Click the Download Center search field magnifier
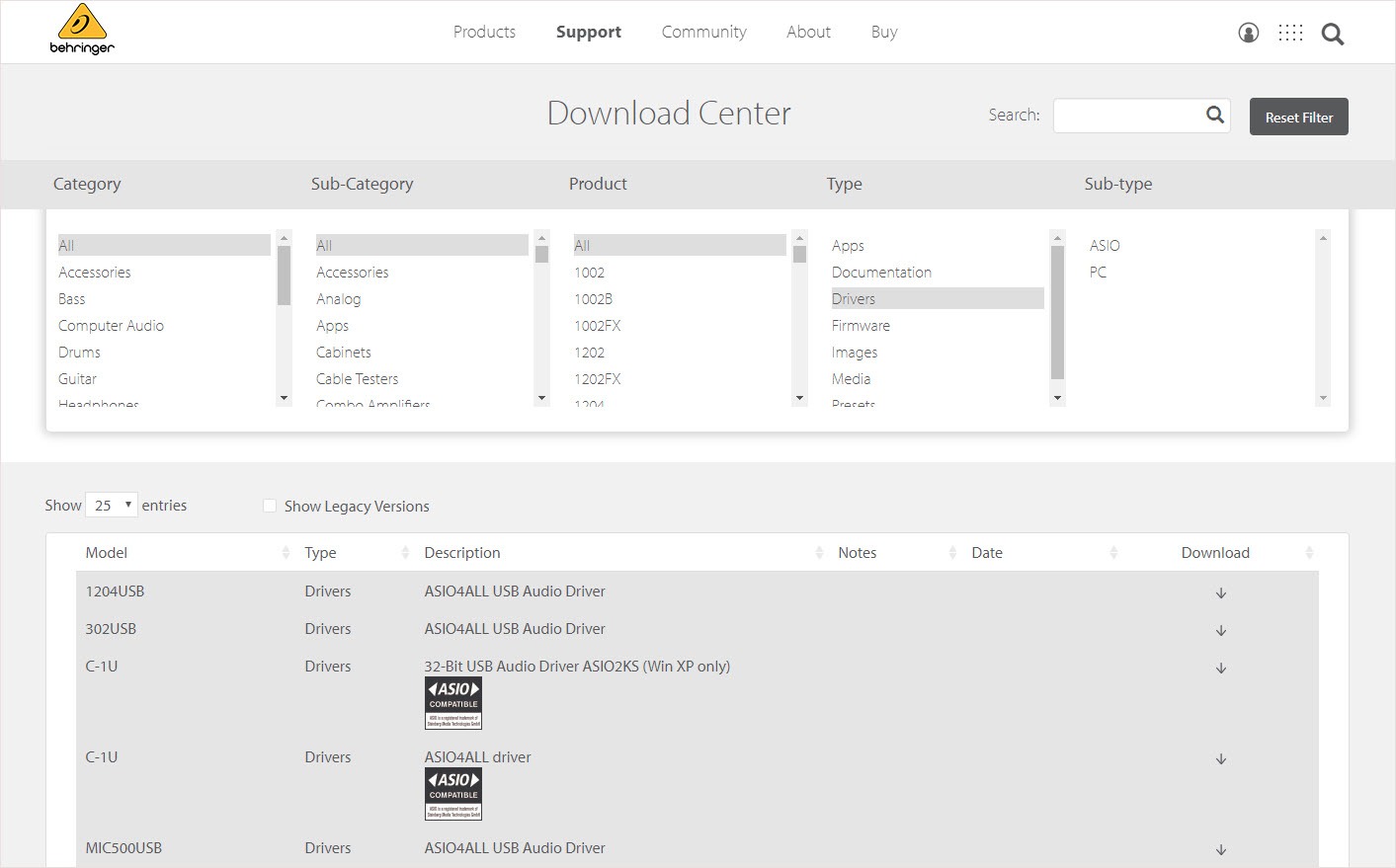This screenshot has width=1396, height=868. click(1215, 116)
